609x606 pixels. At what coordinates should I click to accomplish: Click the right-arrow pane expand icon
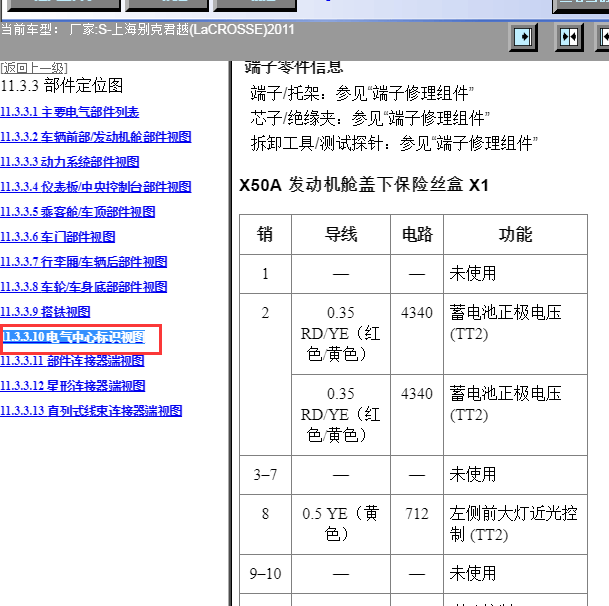(523, 37)
